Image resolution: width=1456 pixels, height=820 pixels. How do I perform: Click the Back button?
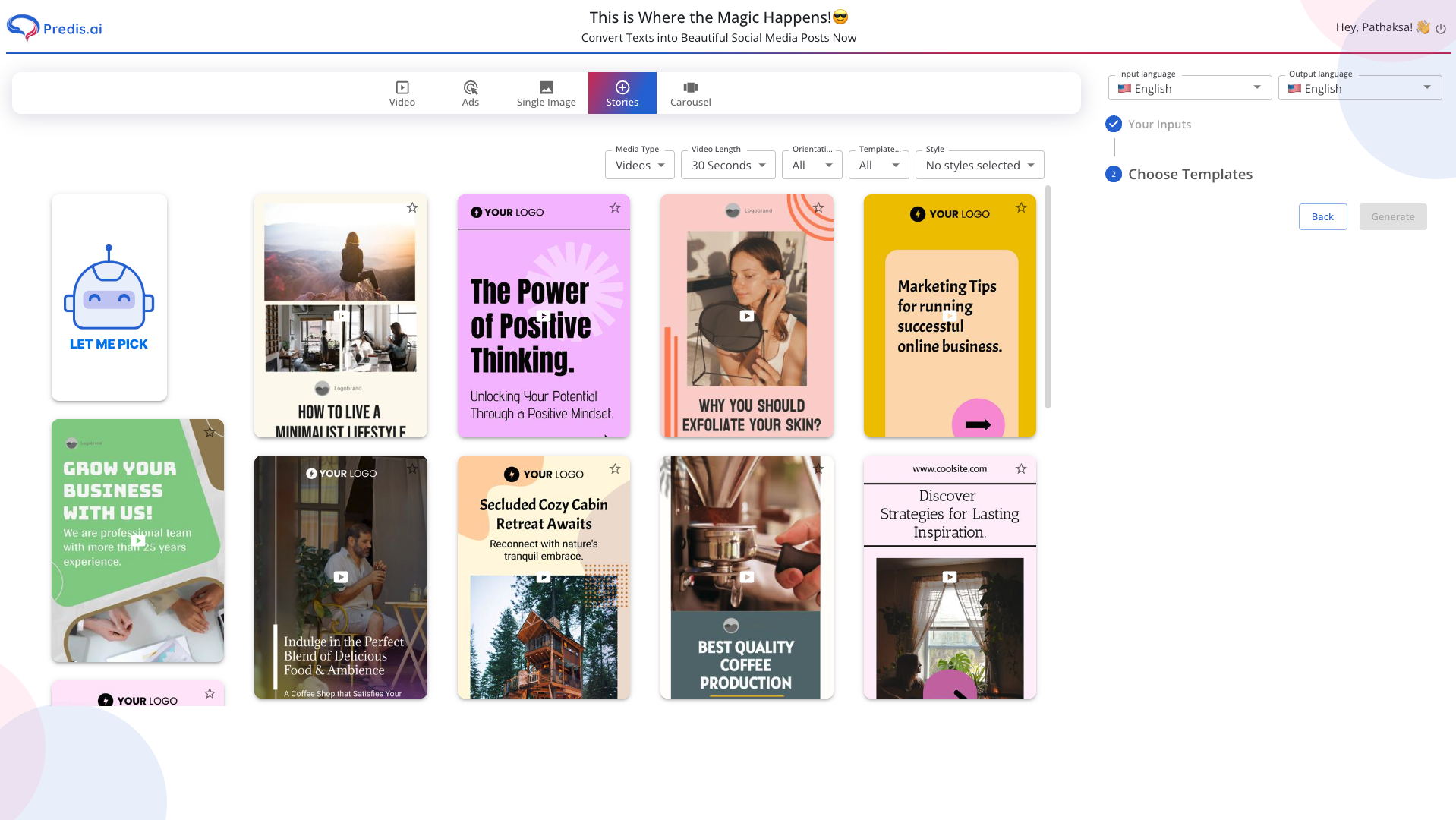click(x=1322, y=216)
